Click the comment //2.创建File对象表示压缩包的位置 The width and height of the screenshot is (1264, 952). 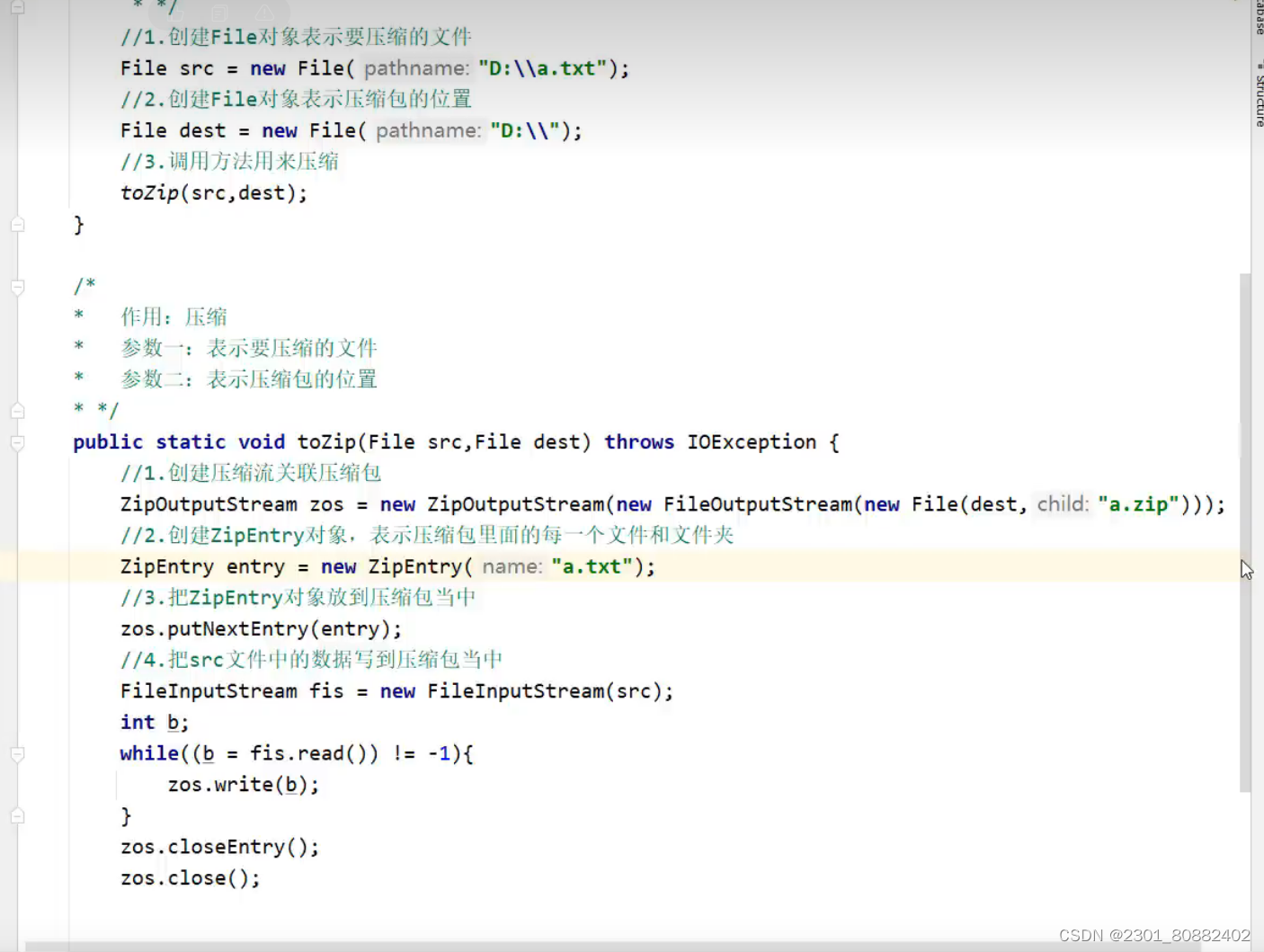[x=296, y=99]
